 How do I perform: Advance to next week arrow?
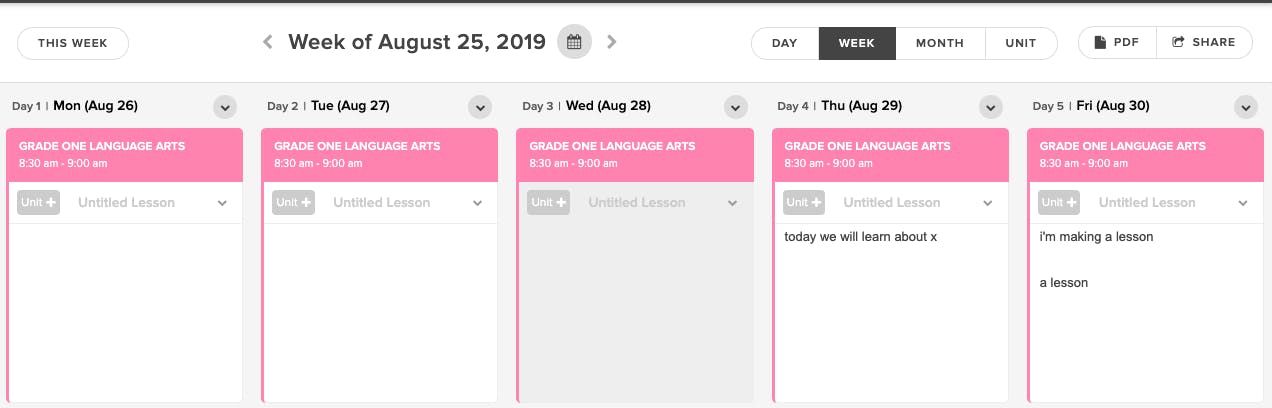(612, 42)
